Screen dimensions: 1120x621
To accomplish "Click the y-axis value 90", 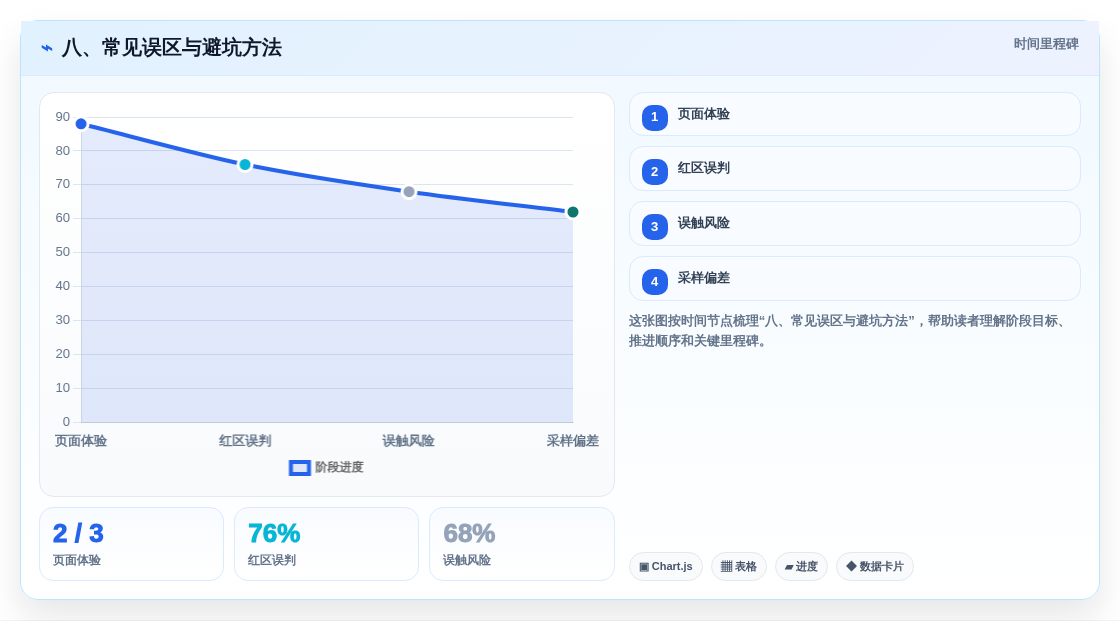I will (x=63, y=116).
